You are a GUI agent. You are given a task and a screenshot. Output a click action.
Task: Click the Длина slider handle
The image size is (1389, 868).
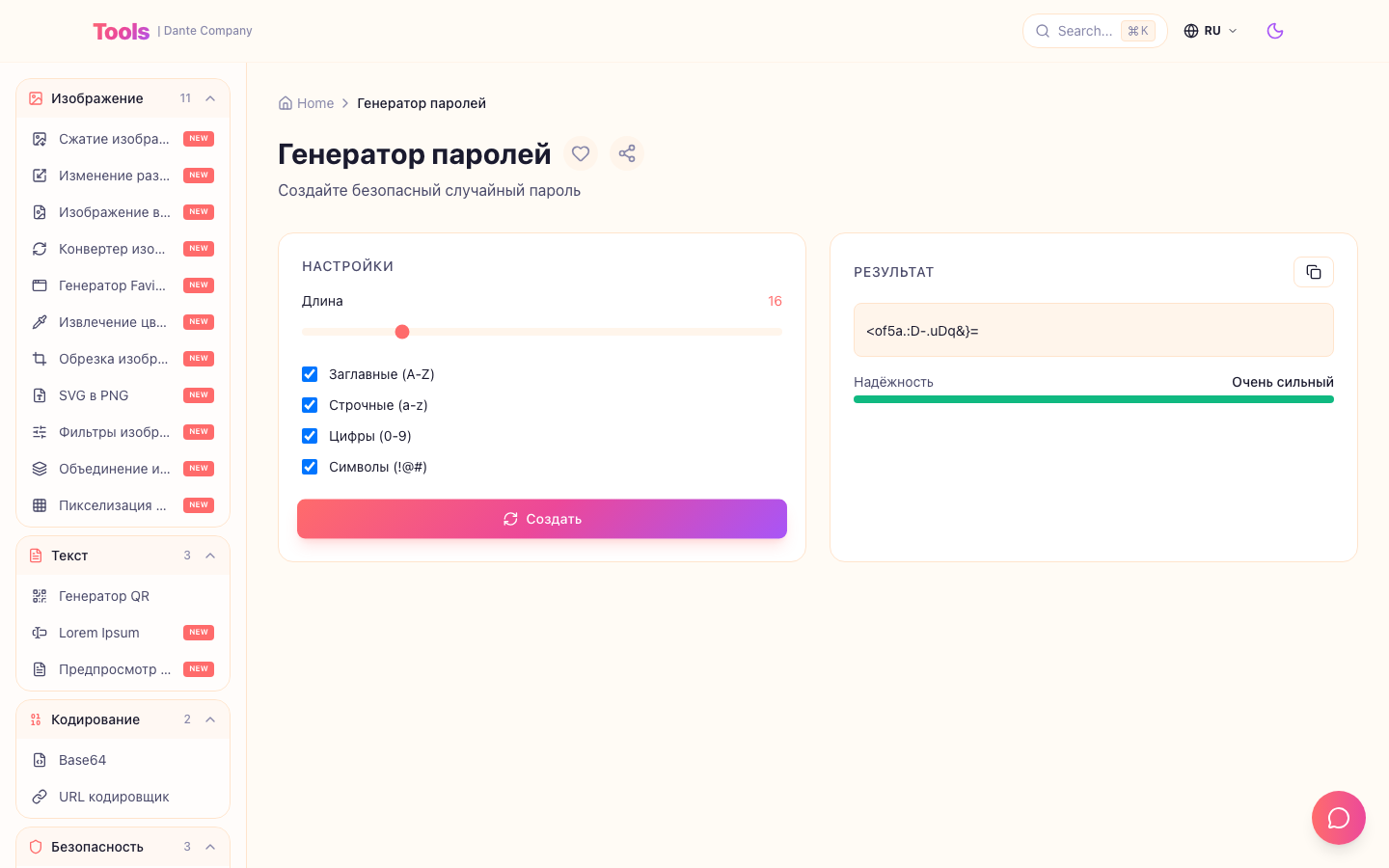click(x=402, y=332)
